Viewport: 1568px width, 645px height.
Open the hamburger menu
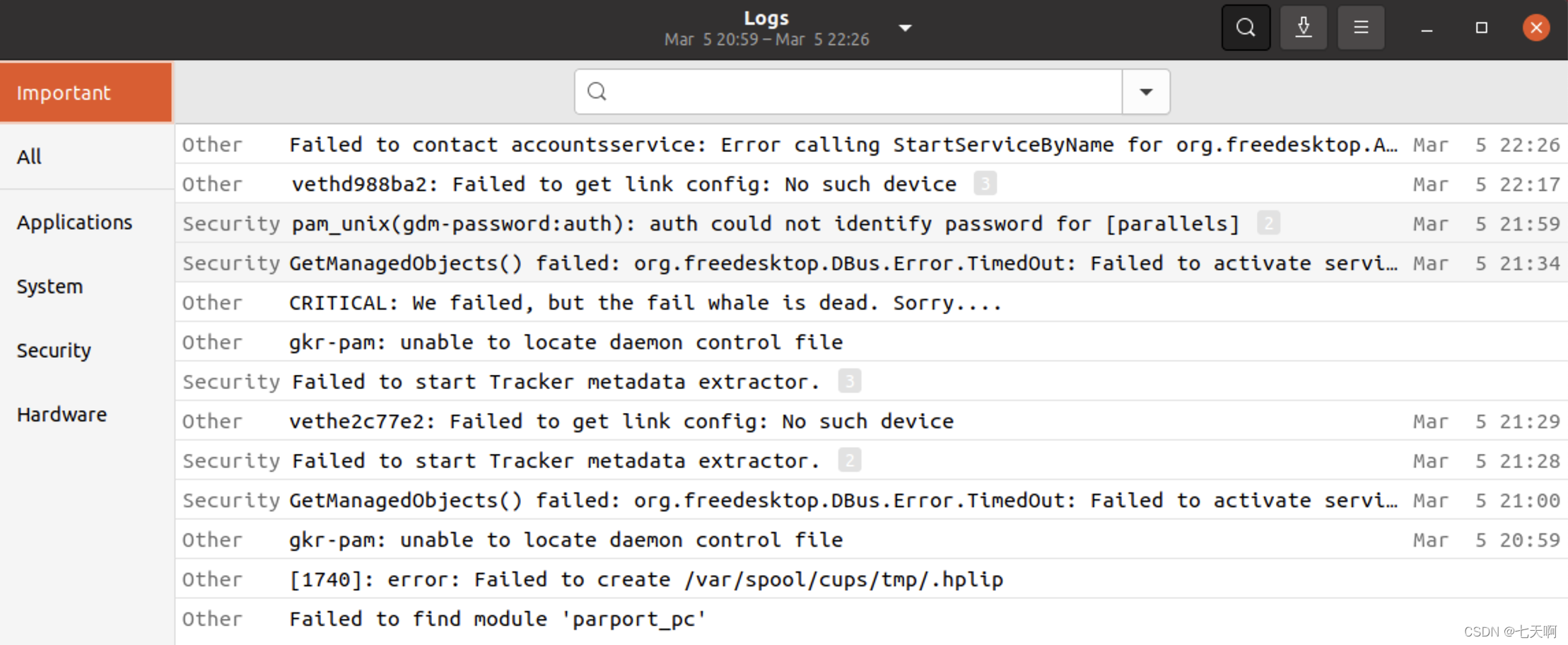pos(1361,28)
